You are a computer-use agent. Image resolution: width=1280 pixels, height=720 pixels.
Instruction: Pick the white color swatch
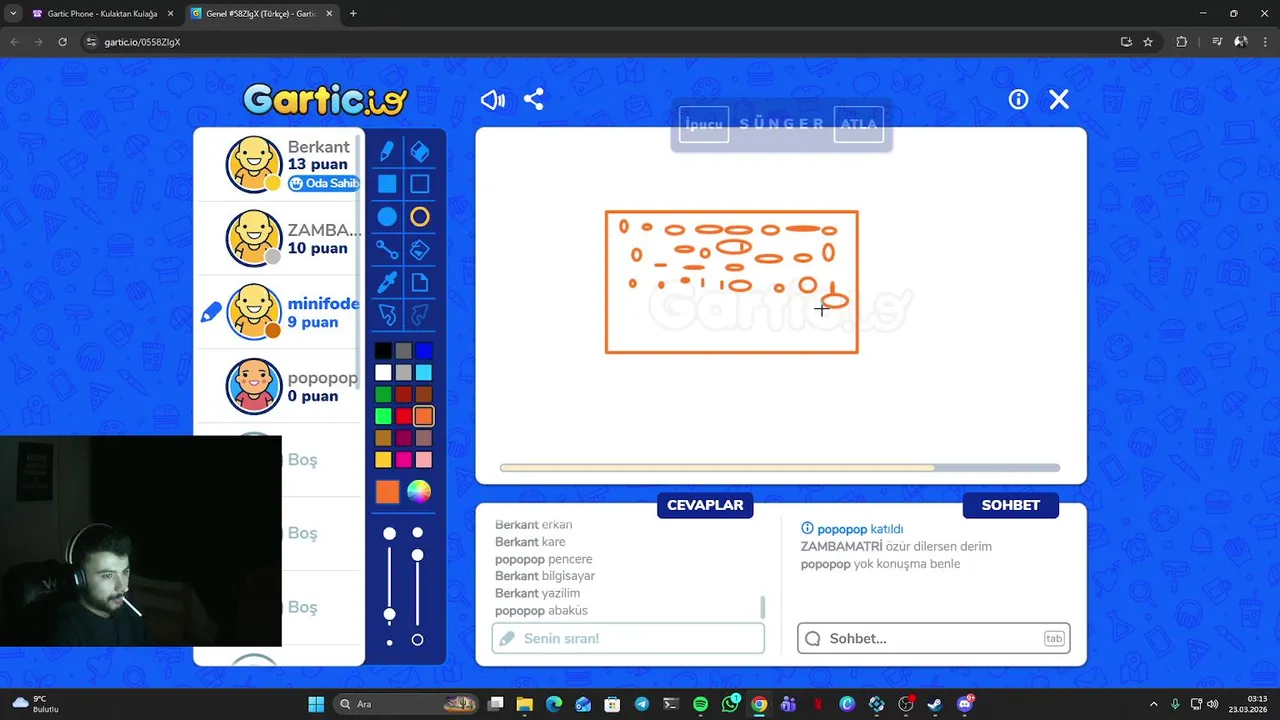pyautogui.click(x=383, y=373)
